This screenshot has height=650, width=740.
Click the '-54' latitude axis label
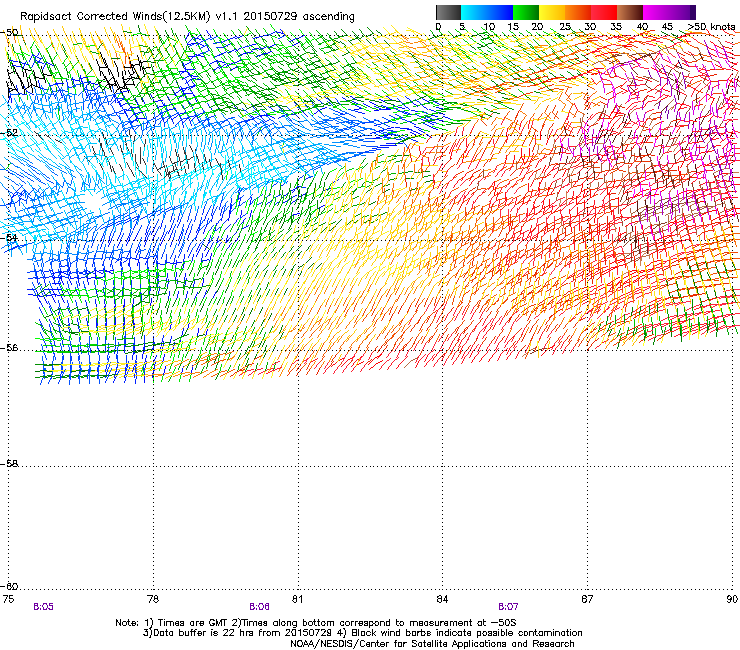click(x=10, y=237)
